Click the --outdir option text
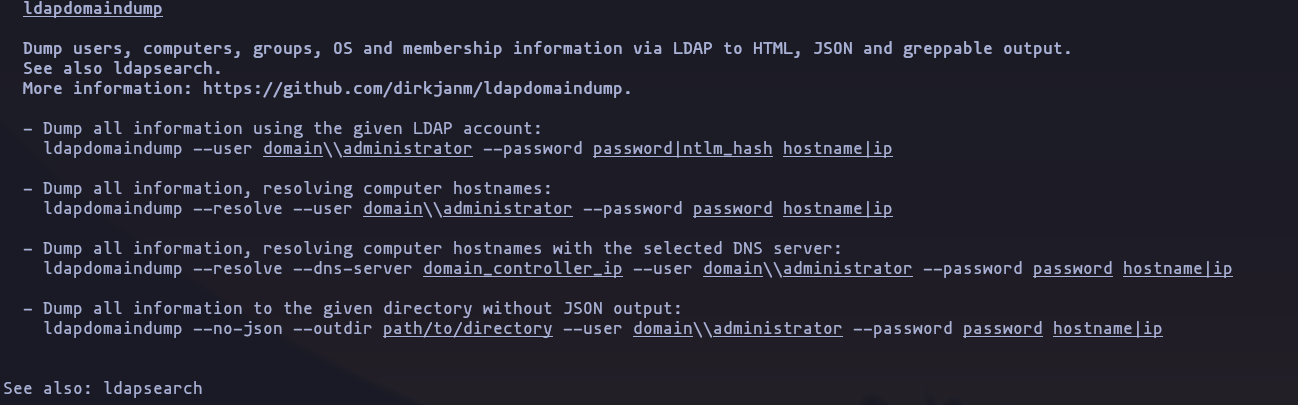 332,328
